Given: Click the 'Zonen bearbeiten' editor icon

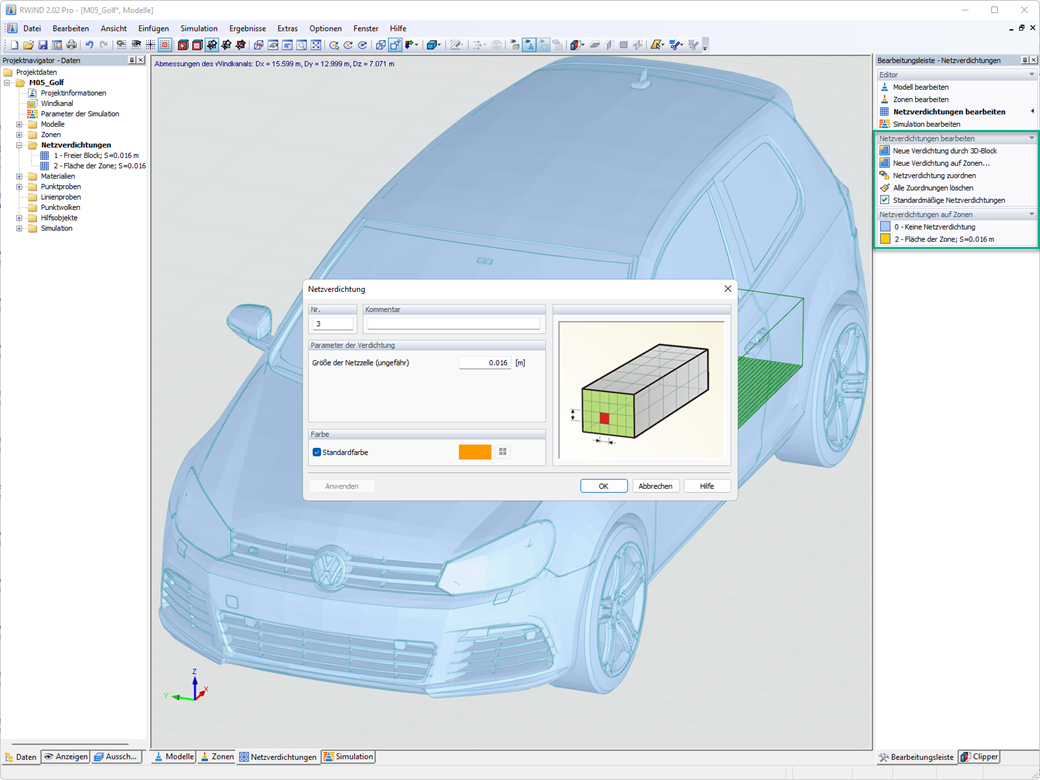Looking at the screenshot, I should 884,99.
